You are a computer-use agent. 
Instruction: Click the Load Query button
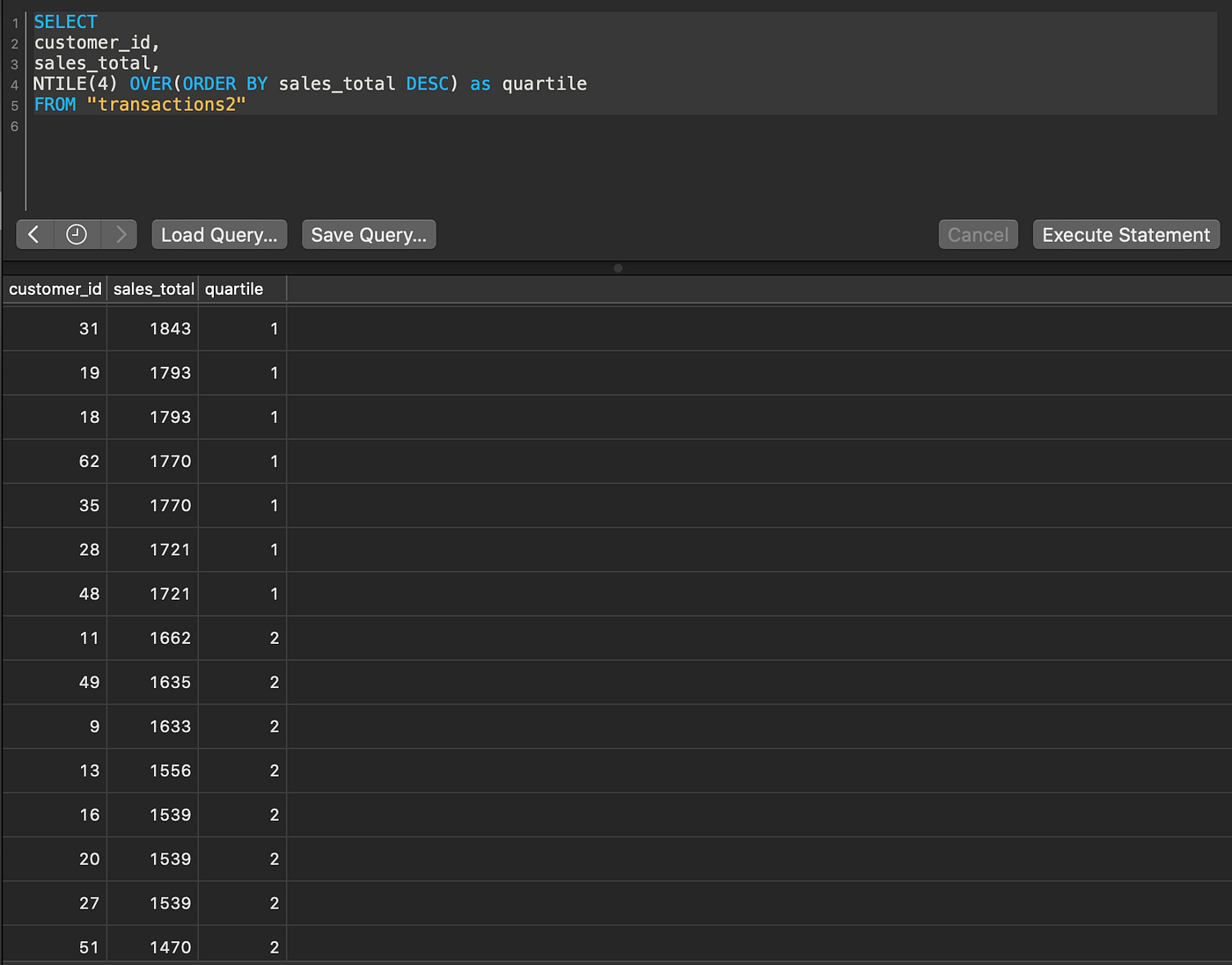(x=218, y=234)
